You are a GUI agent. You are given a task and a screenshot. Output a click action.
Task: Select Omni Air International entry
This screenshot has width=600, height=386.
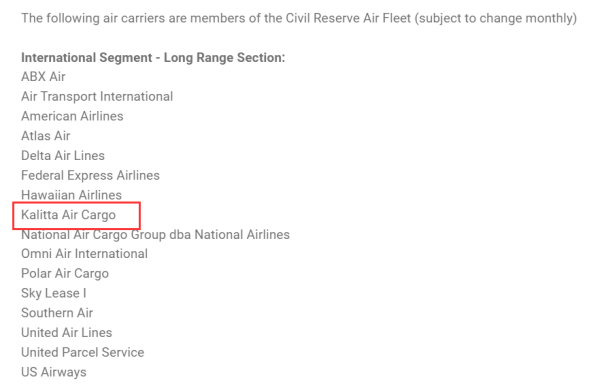point(84,254)
